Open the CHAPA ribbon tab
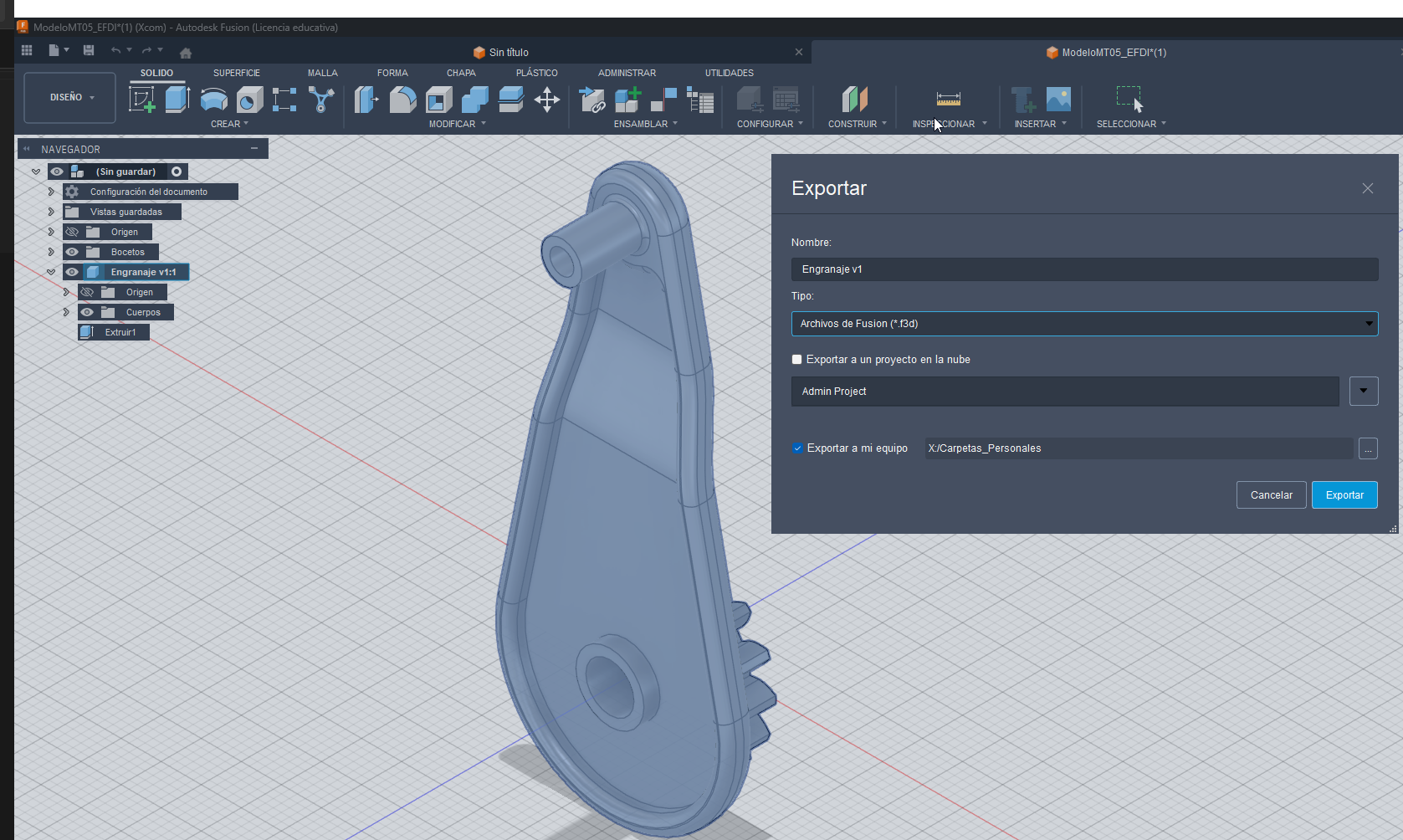1403x840 pixels. point(461,73)
